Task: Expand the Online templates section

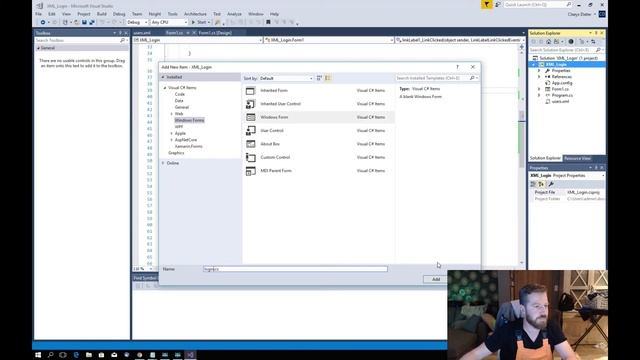Action: 163,163
